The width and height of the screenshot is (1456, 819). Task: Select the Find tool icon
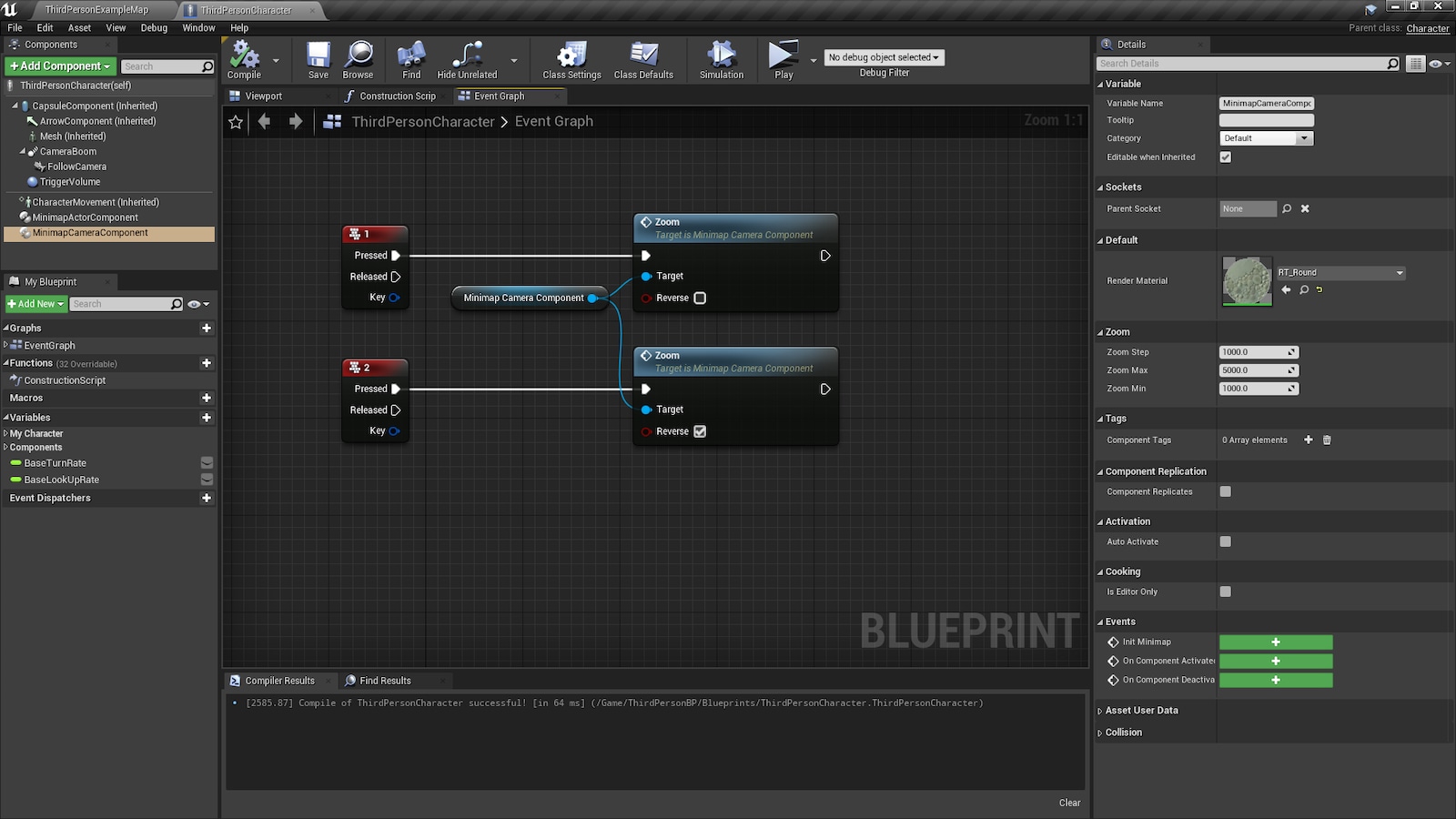[410, 56]
